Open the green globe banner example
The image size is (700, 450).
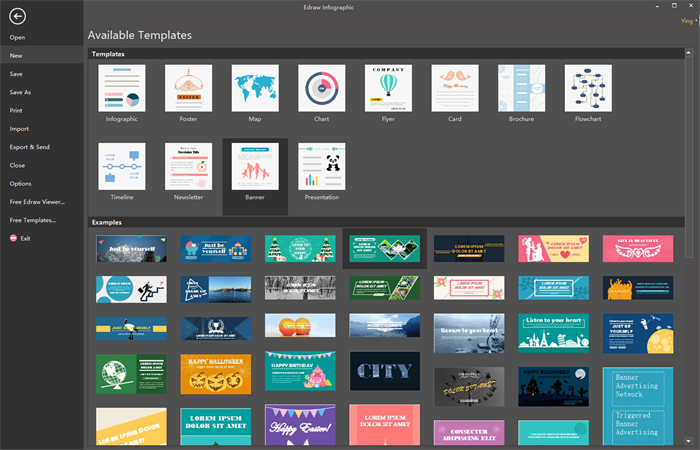[131, 374]
